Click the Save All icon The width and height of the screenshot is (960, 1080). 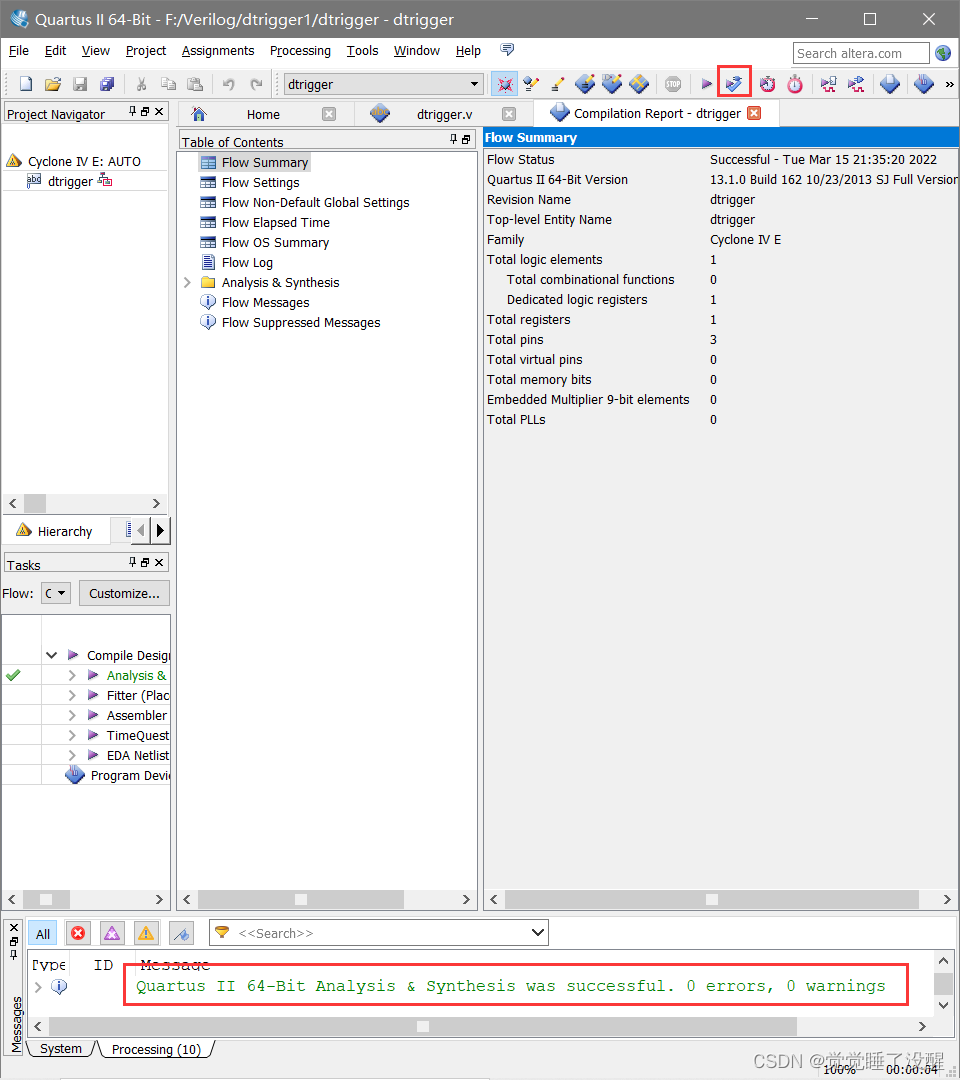[107, 84]
